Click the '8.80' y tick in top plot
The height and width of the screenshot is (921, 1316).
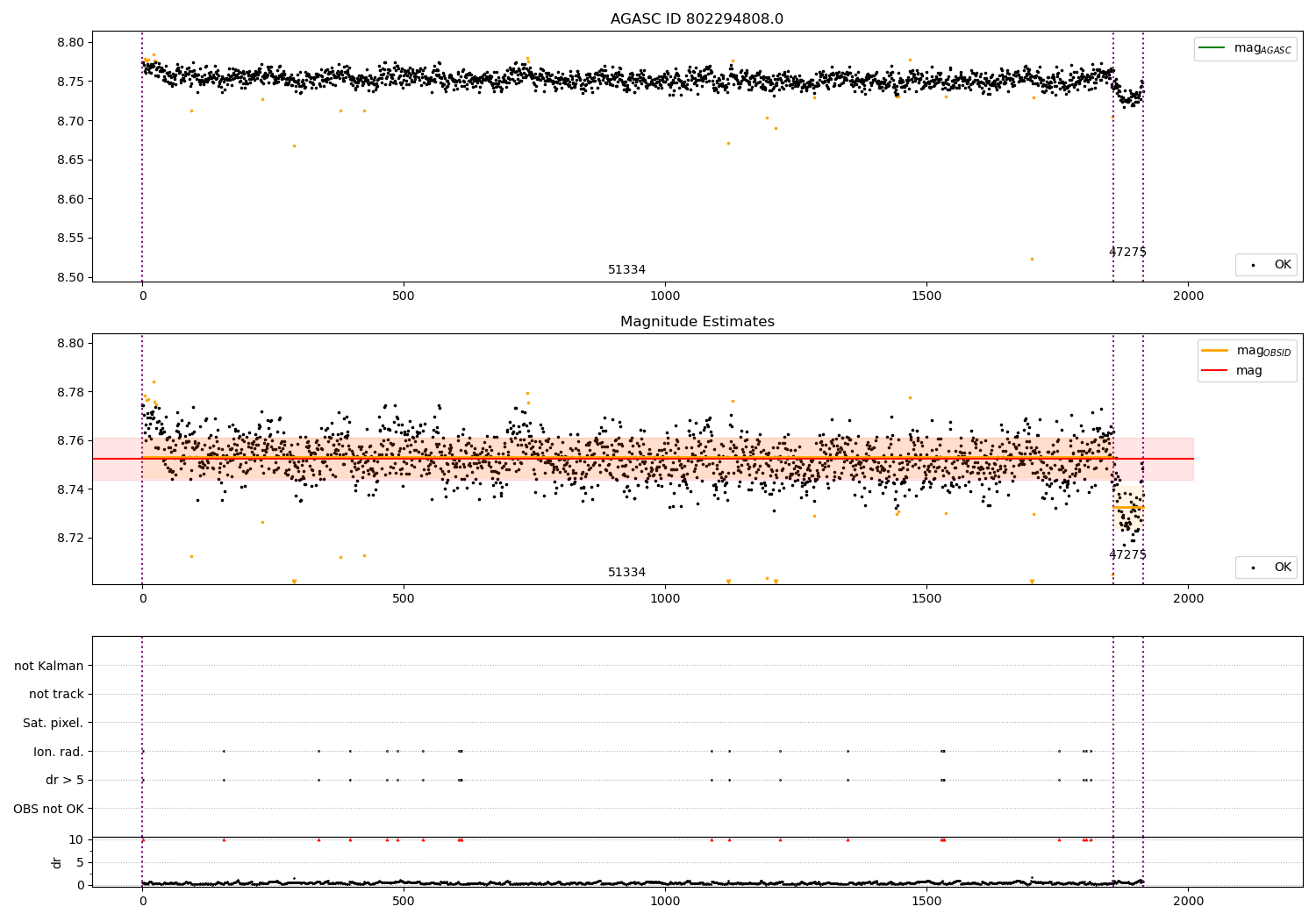coord(70,42)
